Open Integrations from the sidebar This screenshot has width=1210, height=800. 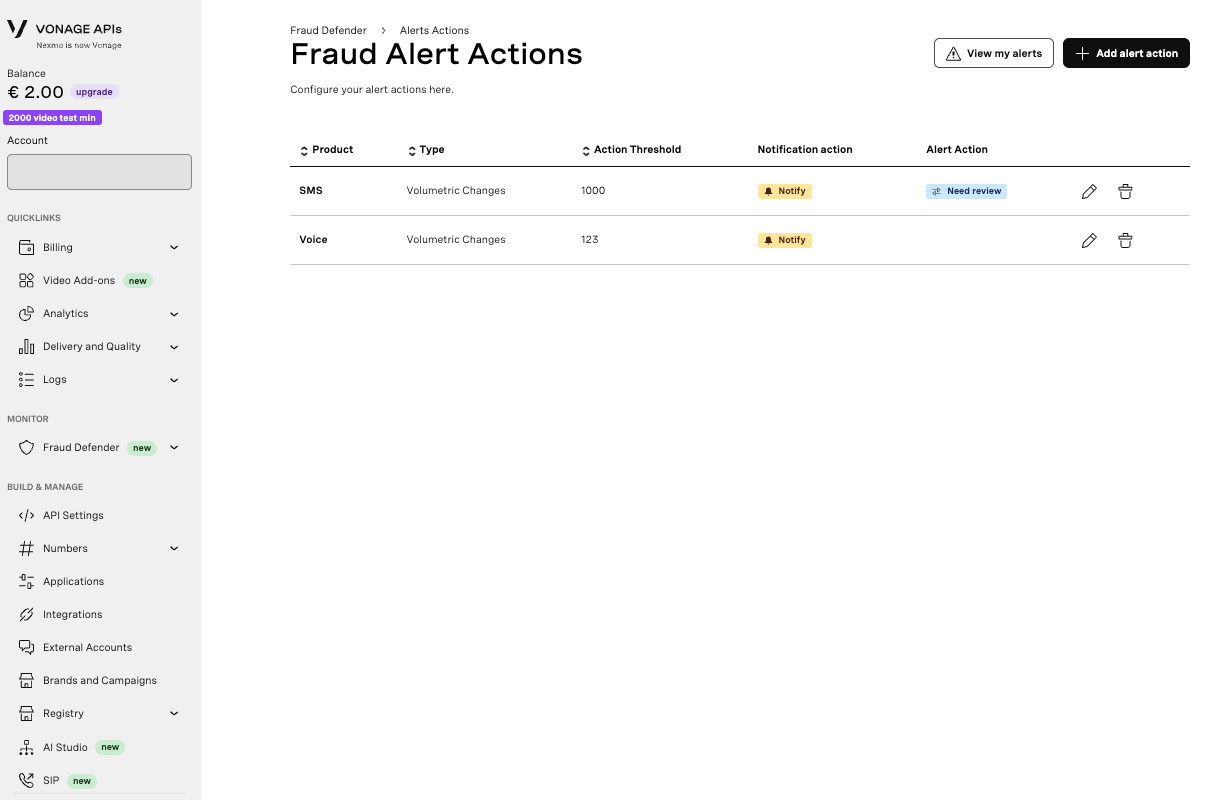pos(26,614)
